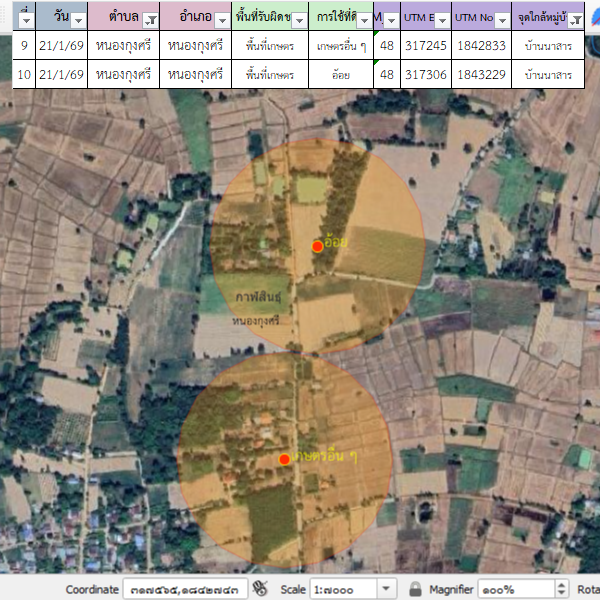Open the filter dropdown on the วัน column
Viewport: 600px width, 600px height.
pos(78,20)
